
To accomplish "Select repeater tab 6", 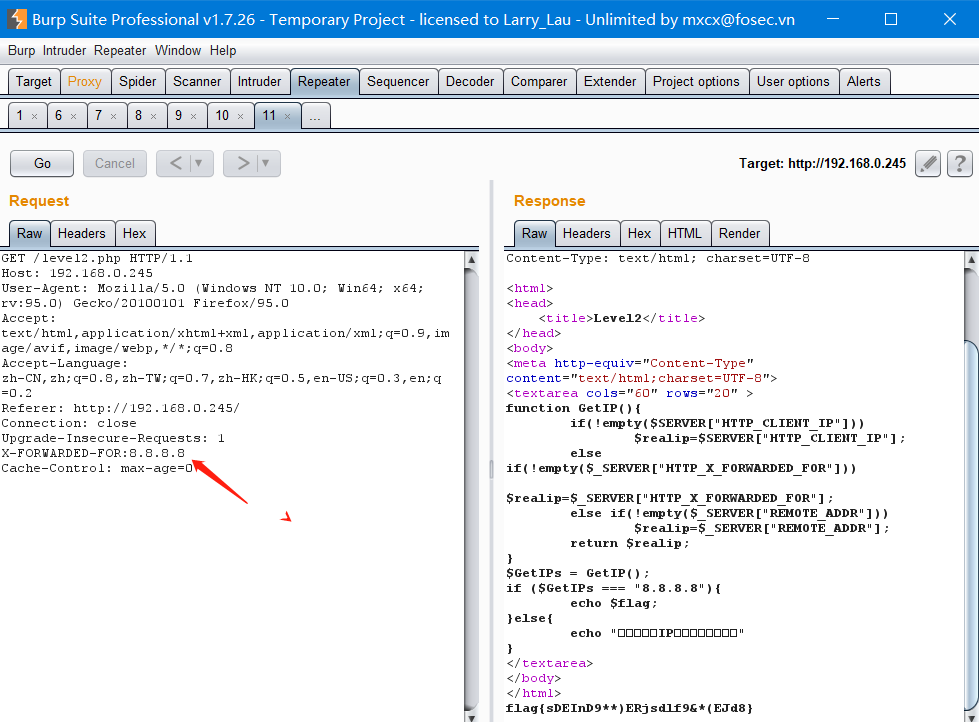I will (x=59, y=116).
